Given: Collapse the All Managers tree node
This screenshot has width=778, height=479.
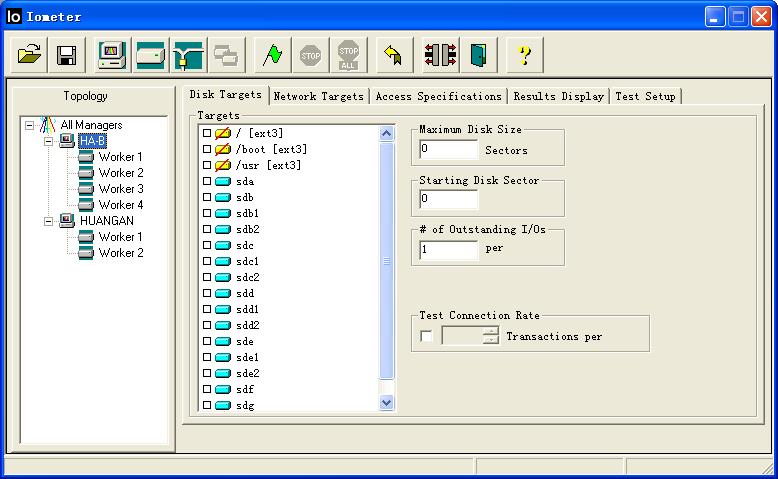Looking at the screenshot, I should pyautogui.click(x=30, y=125).
